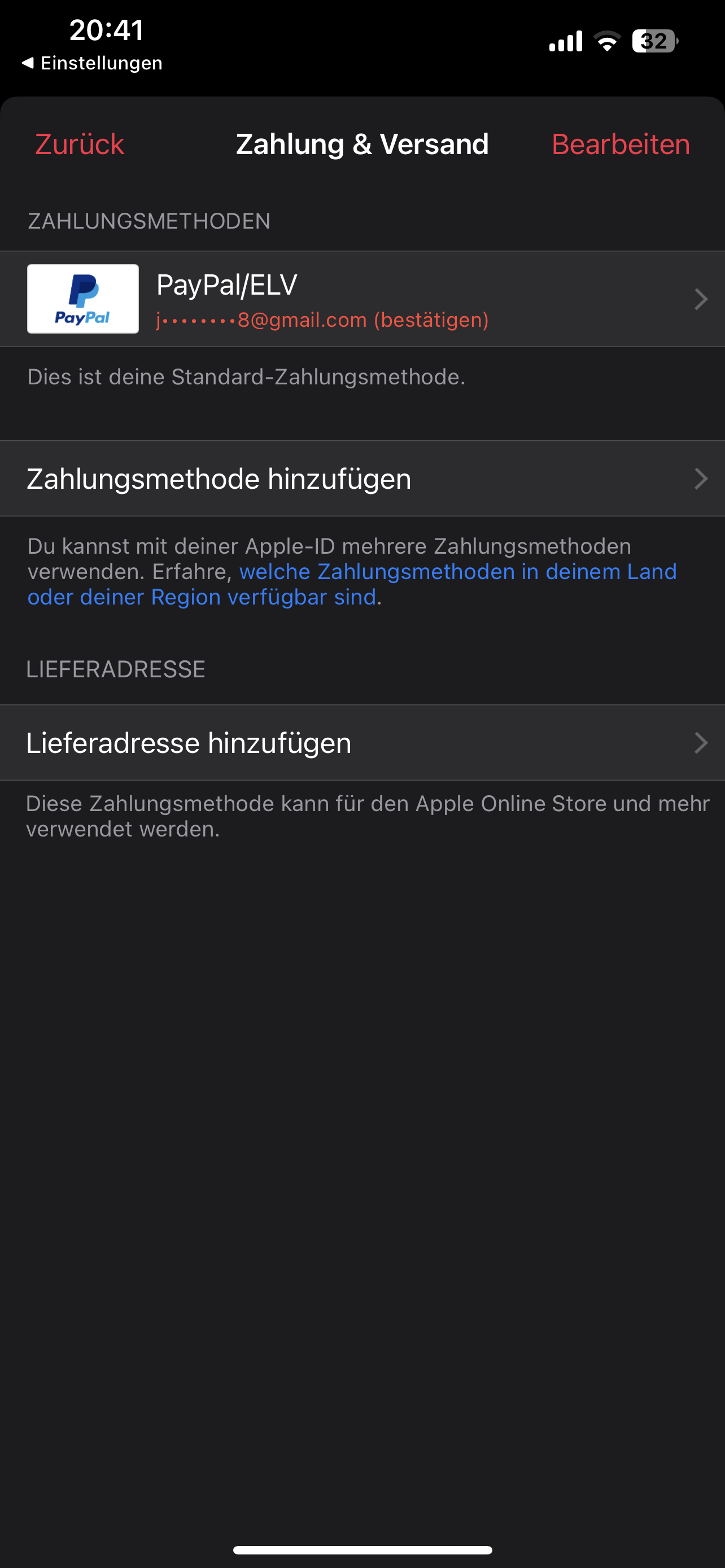Open Lieferadresse hinzufügen
725x1568 pixels.
click(362, 743)
